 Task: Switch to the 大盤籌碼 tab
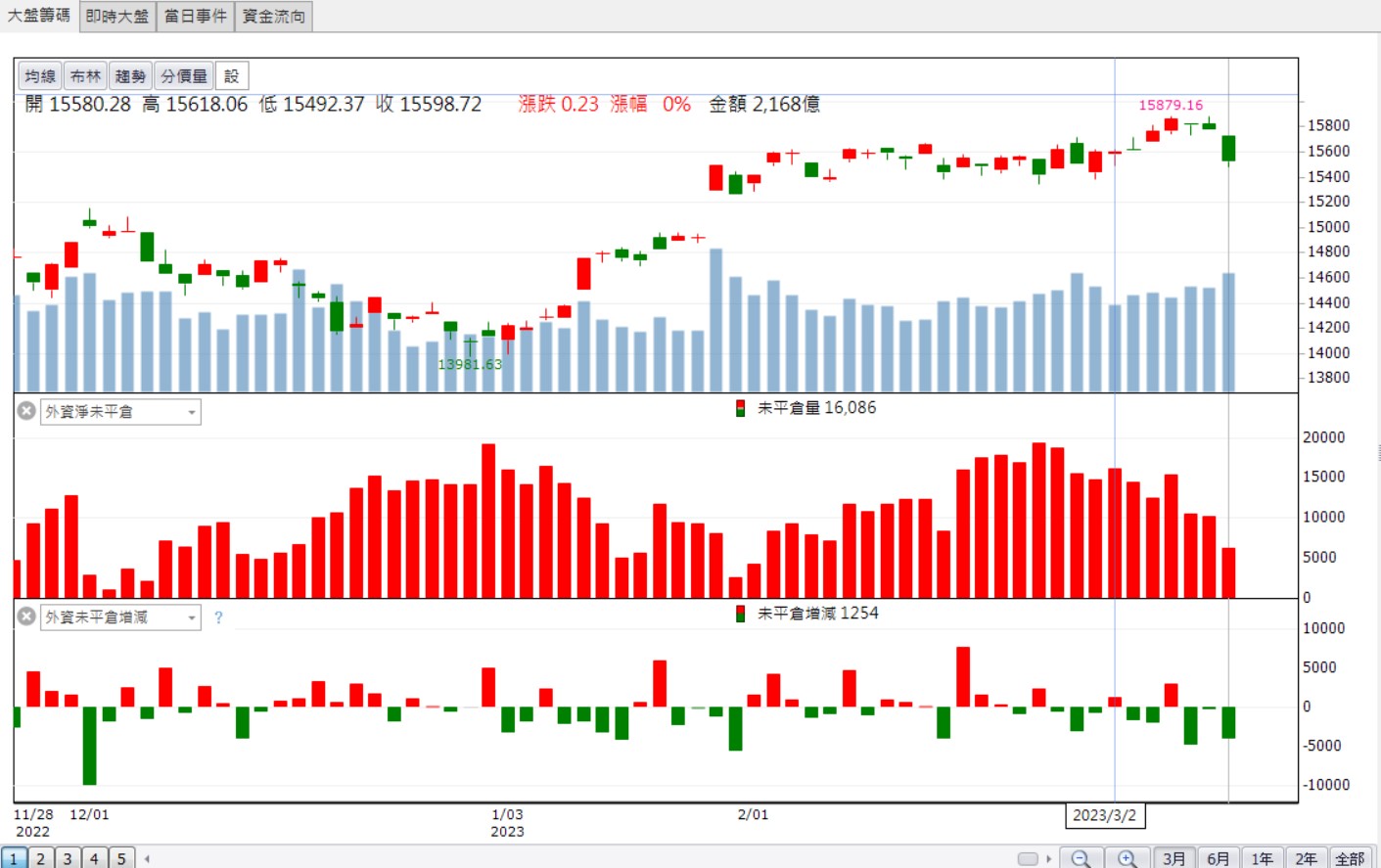pos(39,16)
